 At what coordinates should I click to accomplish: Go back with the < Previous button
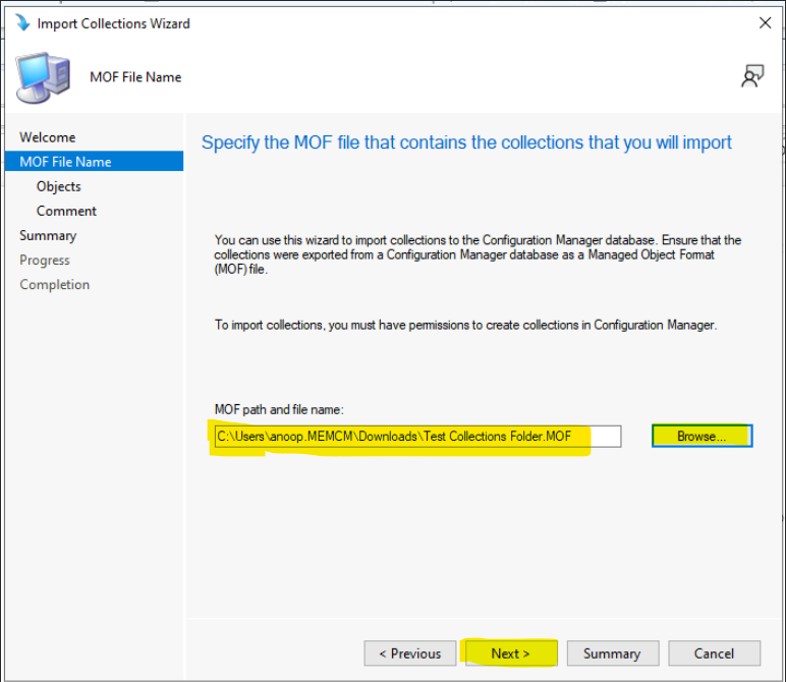coord(410,653)
